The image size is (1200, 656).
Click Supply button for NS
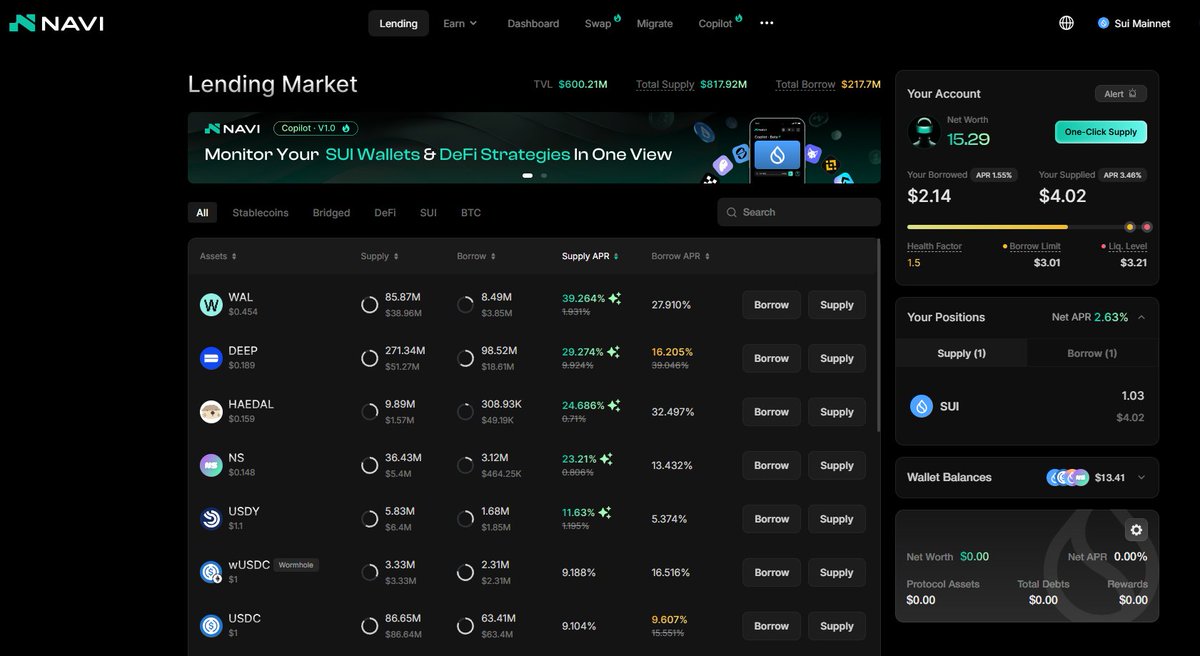(x=837, y=465)
